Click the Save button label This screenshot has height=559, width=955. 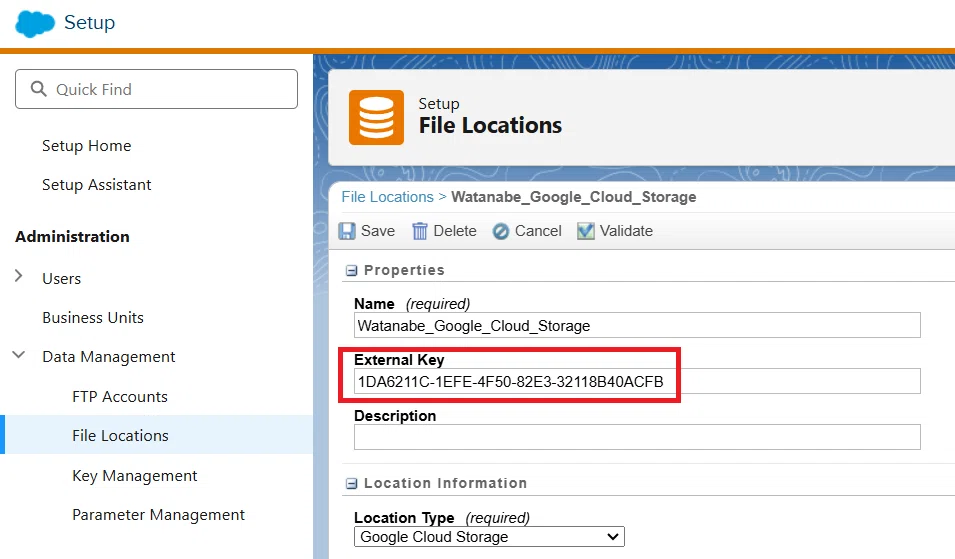[x=378, y=231]
